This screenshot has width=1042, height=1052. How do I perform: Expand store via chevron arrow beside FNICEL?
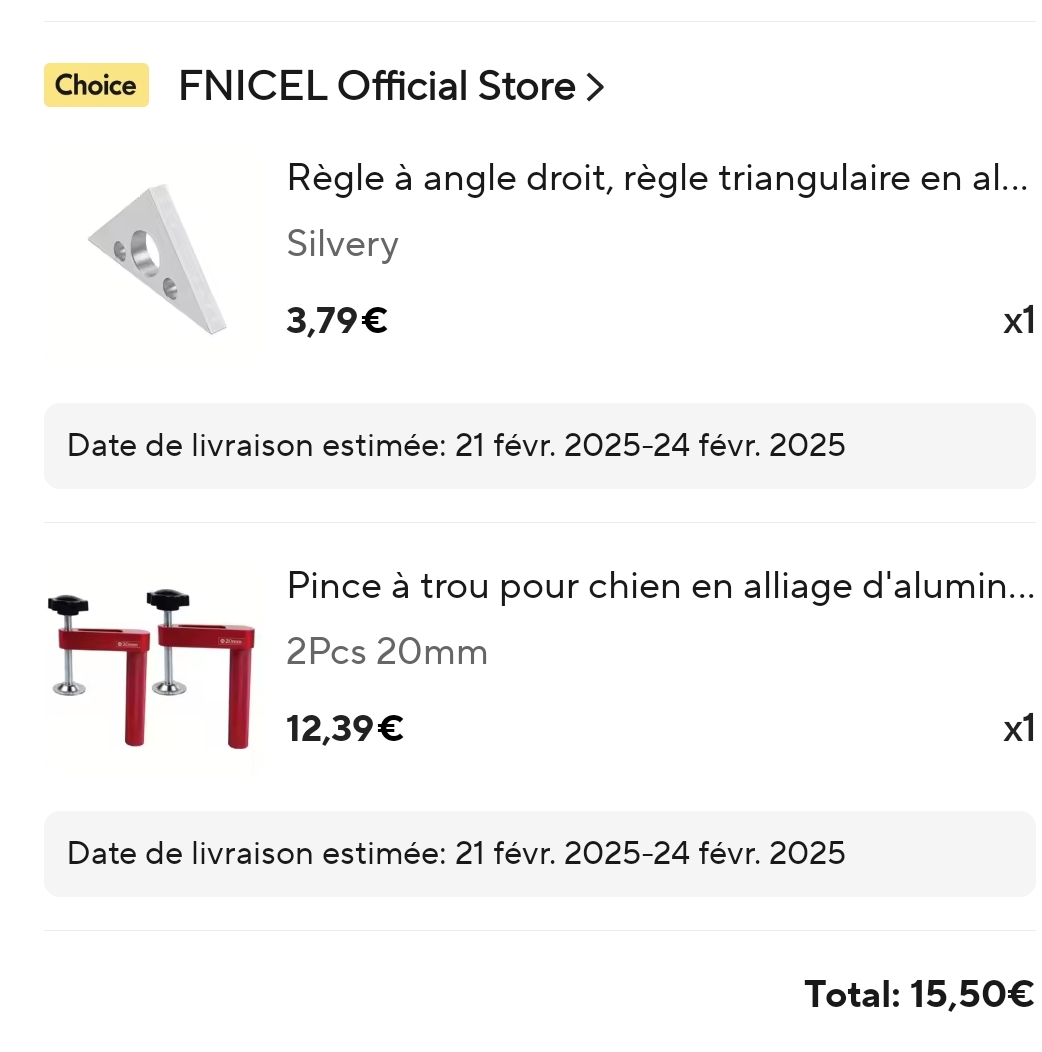coord(595,88)
